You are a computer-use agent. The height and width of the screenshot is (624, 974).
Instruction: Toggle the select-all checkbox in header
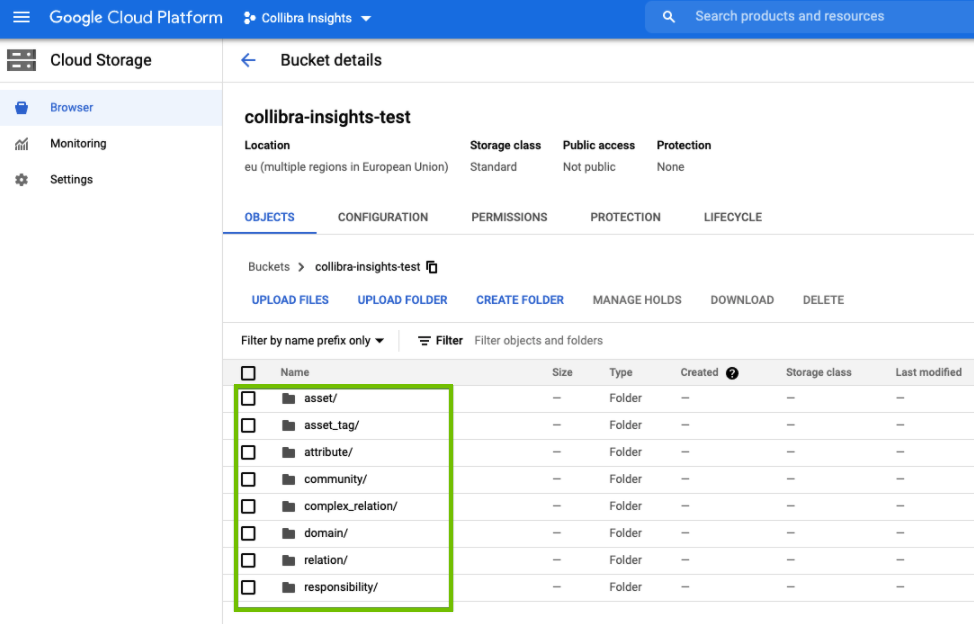(x=248, y=373)
